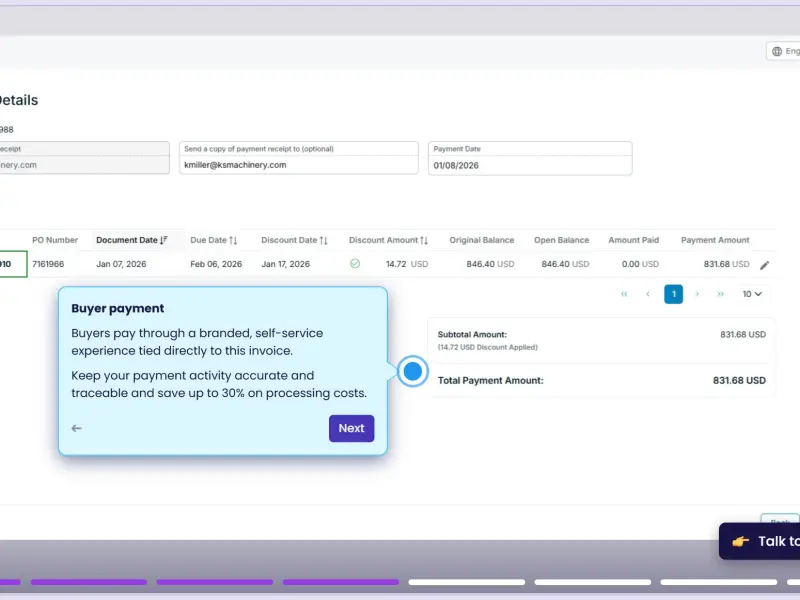Screen dimensions: 800x600
Task: Click the first white progress segment
Action: (466, 582)
